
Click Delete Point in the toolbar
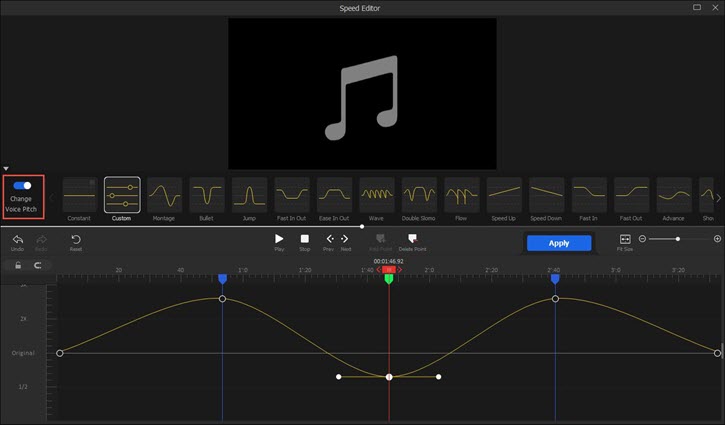[x=413, y=240]
